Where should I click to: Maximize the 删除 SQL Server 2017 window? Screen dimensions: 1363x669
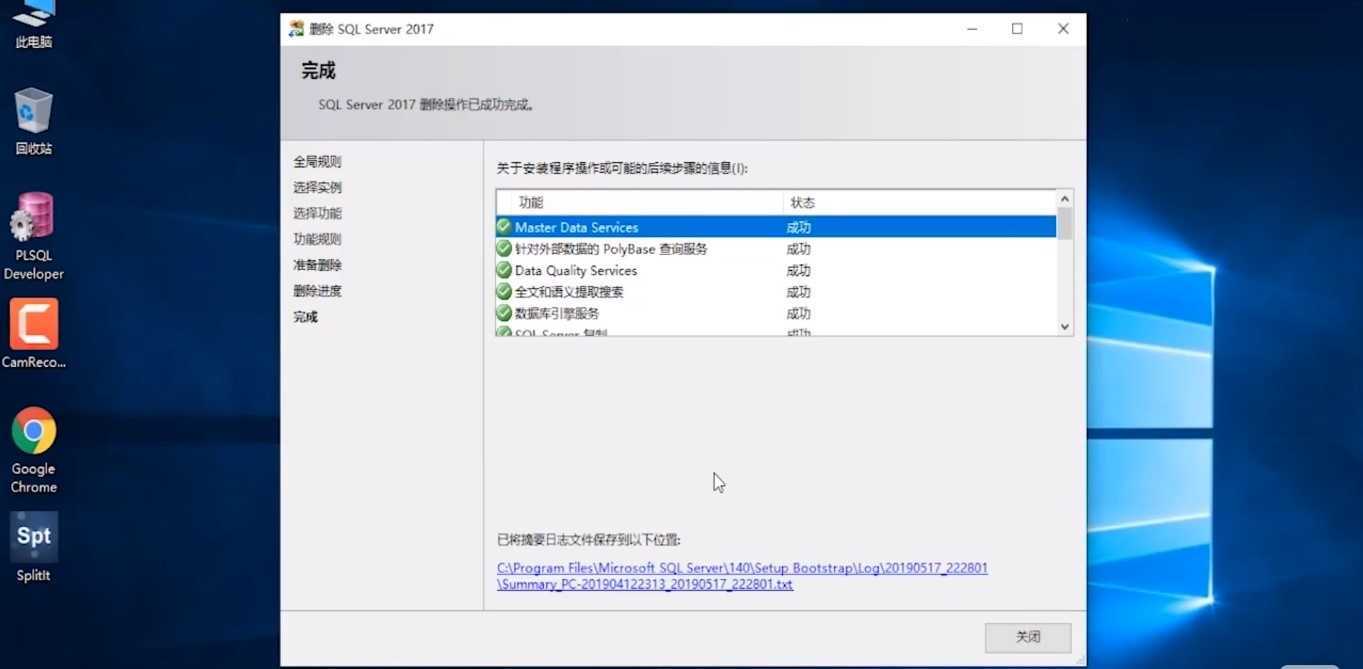(1017, 29)
